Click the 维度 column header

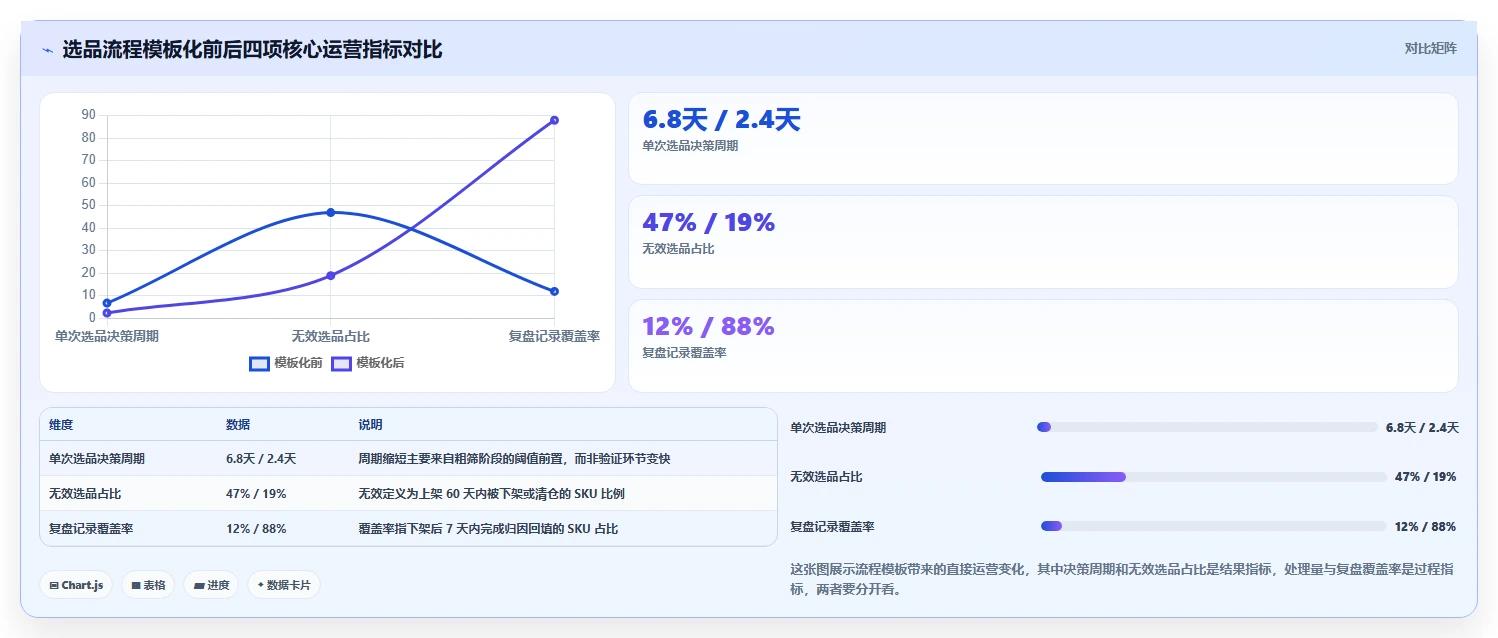click(x=61, y=425)
